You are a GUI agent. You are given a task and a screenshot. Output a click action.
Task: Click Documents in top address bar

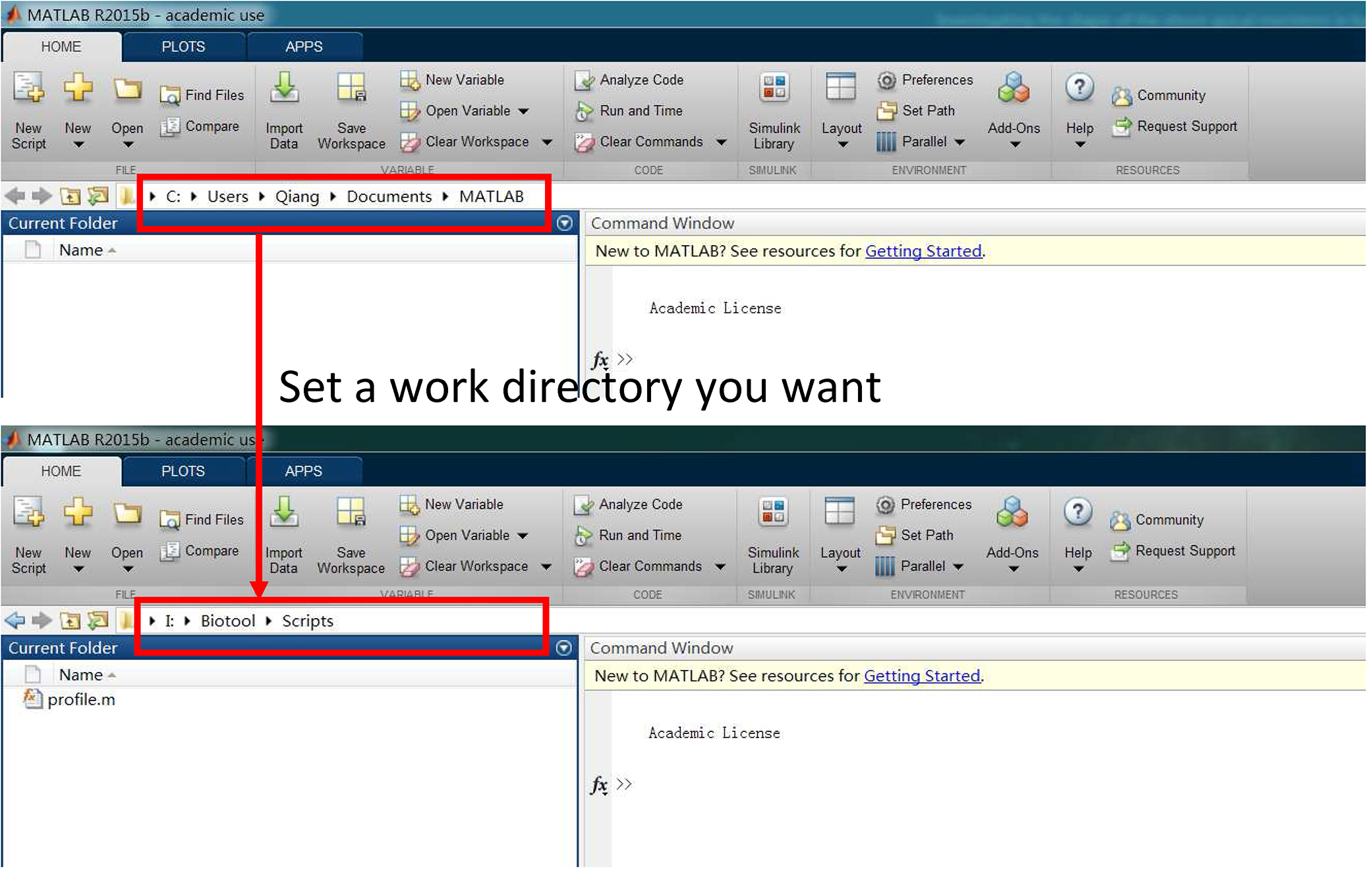(x=389, y=196)
